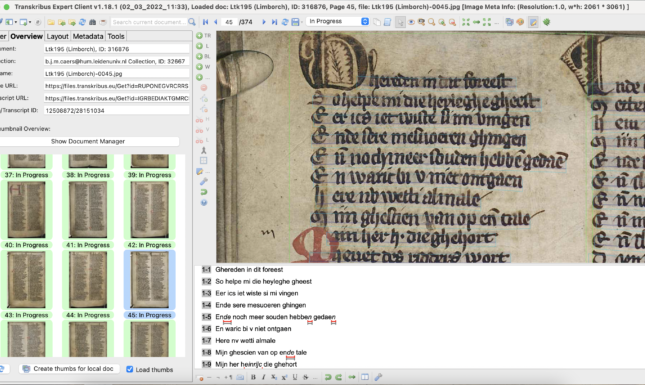Click the Show Document Manager button
Image resolution: width=645 pixels, height=385 pixels.
click(x=88, y=141)
